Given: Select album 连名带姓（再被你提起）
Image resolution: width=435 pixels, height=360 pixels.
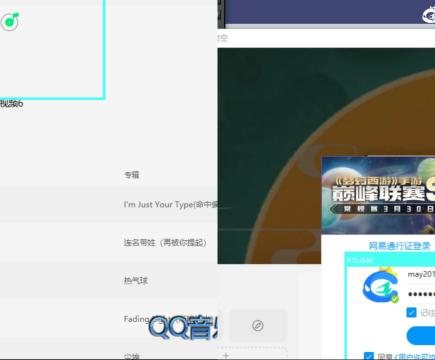Looking at the screenshot, I should (165, 242).
